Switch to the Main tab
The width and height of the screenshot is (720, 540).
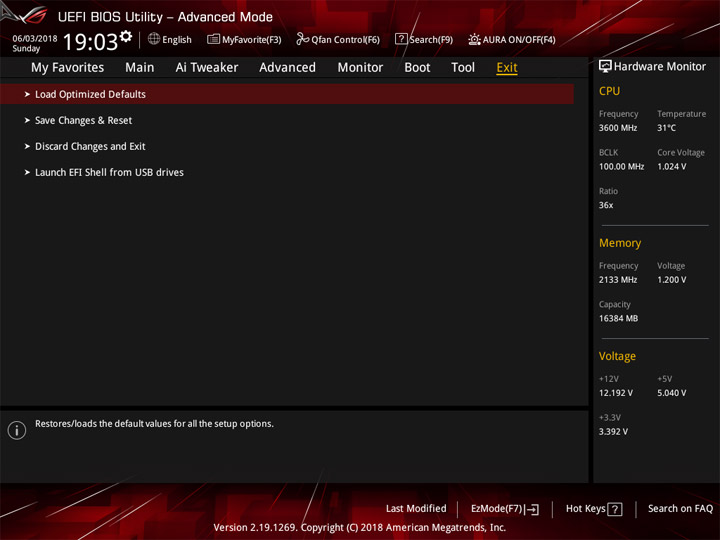pos(140,68)
